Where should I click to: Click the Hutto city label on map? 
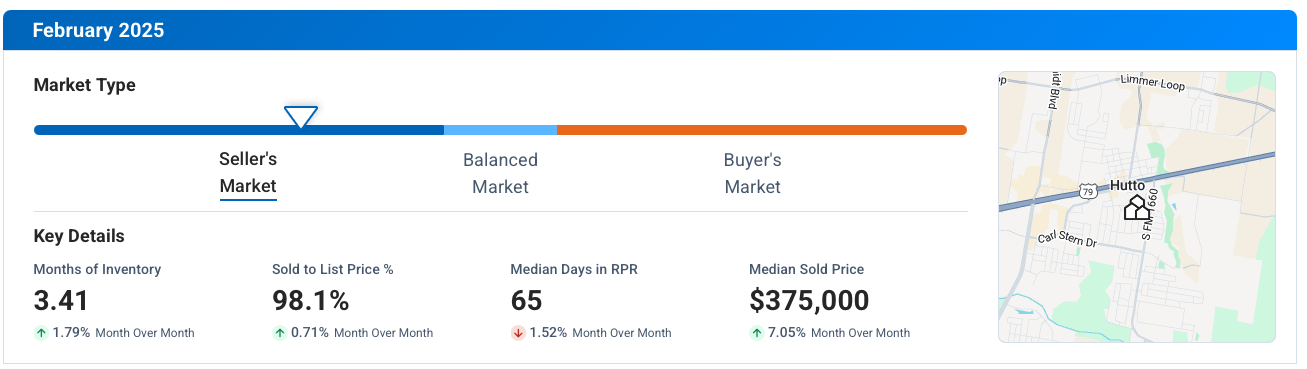coord(1128,186)
